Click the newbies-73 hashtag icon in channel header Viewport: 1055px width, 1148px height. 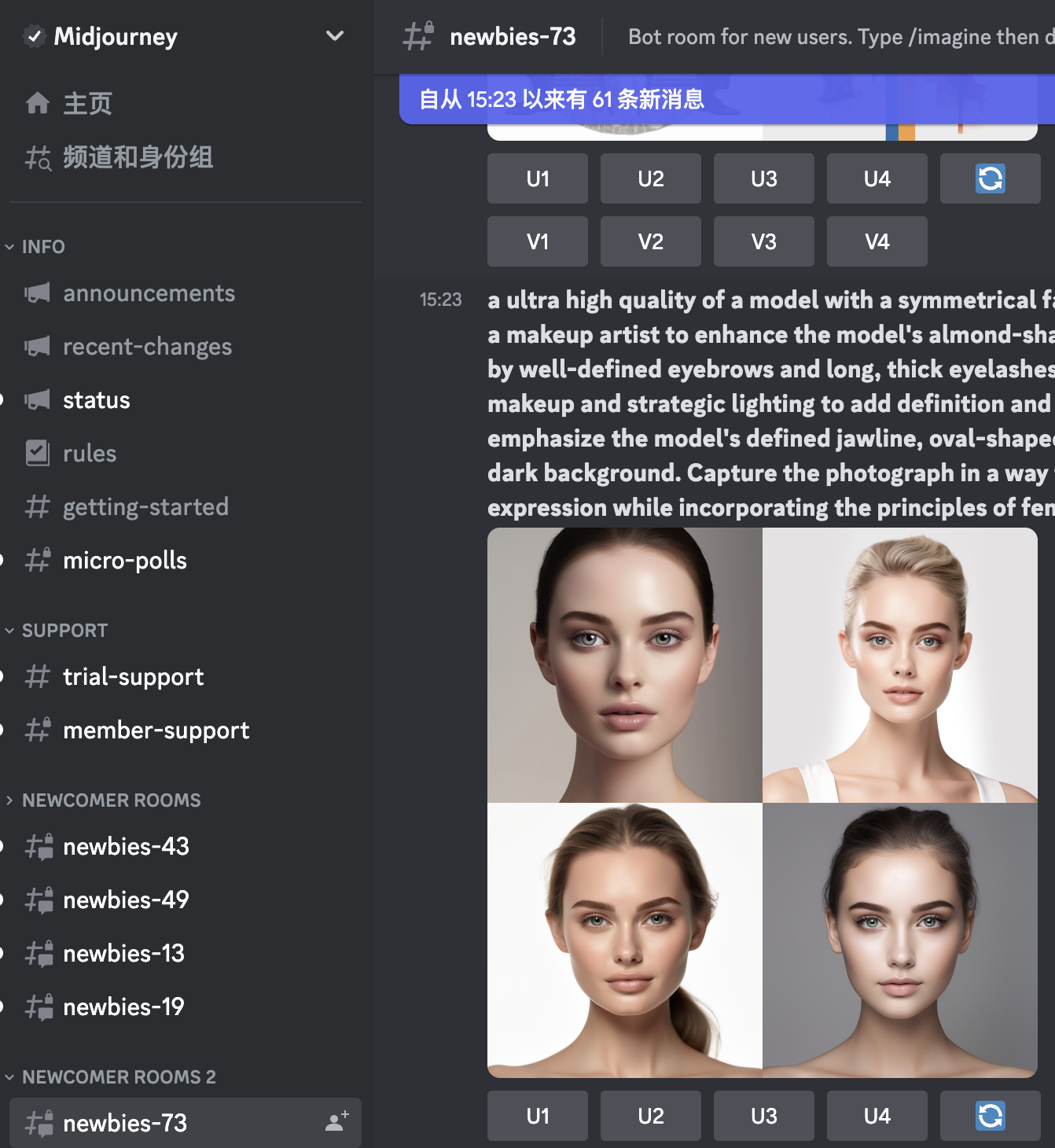(x=419, y=35)
